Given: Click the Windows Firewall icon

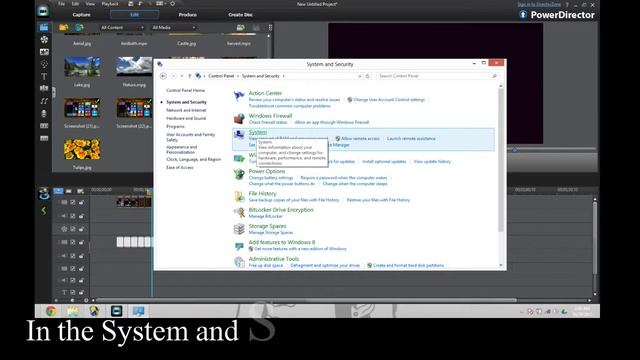Looking at the screenshot, I should 239,118.
